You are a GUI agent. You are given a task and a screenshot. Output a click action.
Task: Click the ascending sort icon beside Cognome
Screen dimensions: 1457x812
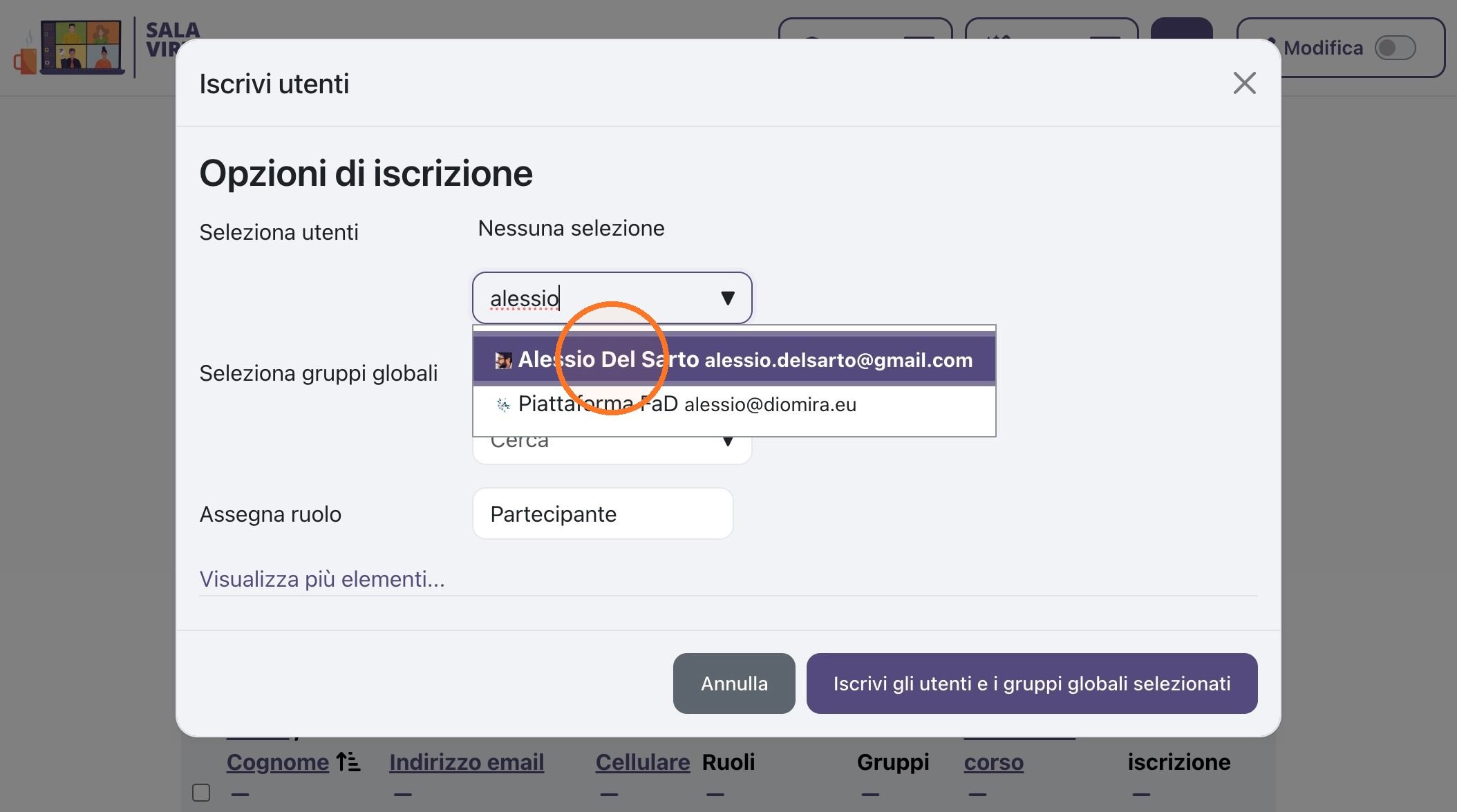coord(348,762)
